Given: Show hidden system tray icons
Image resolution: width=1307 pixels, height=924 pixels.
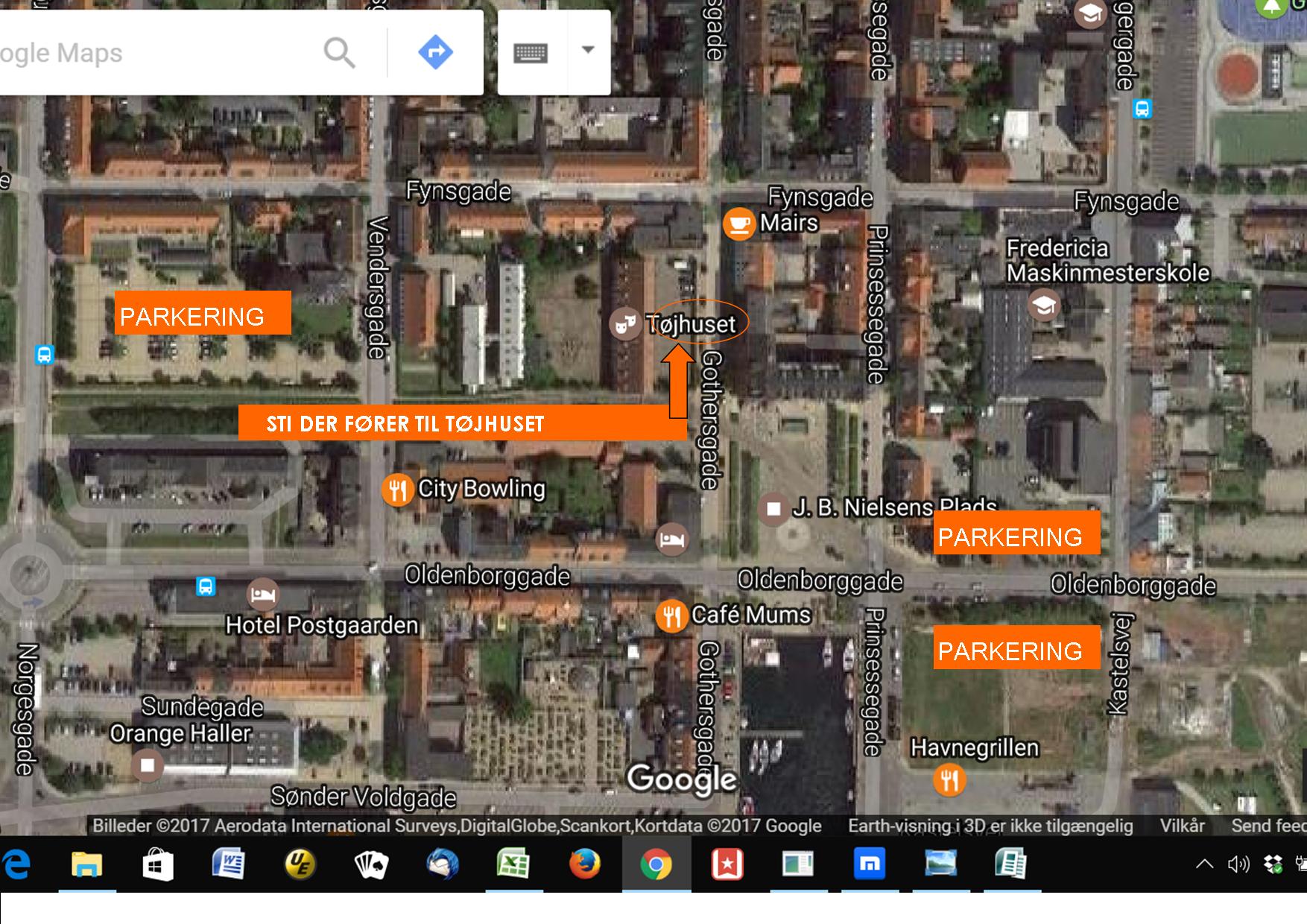Looking at the screenshot, I should point(1204,864).
